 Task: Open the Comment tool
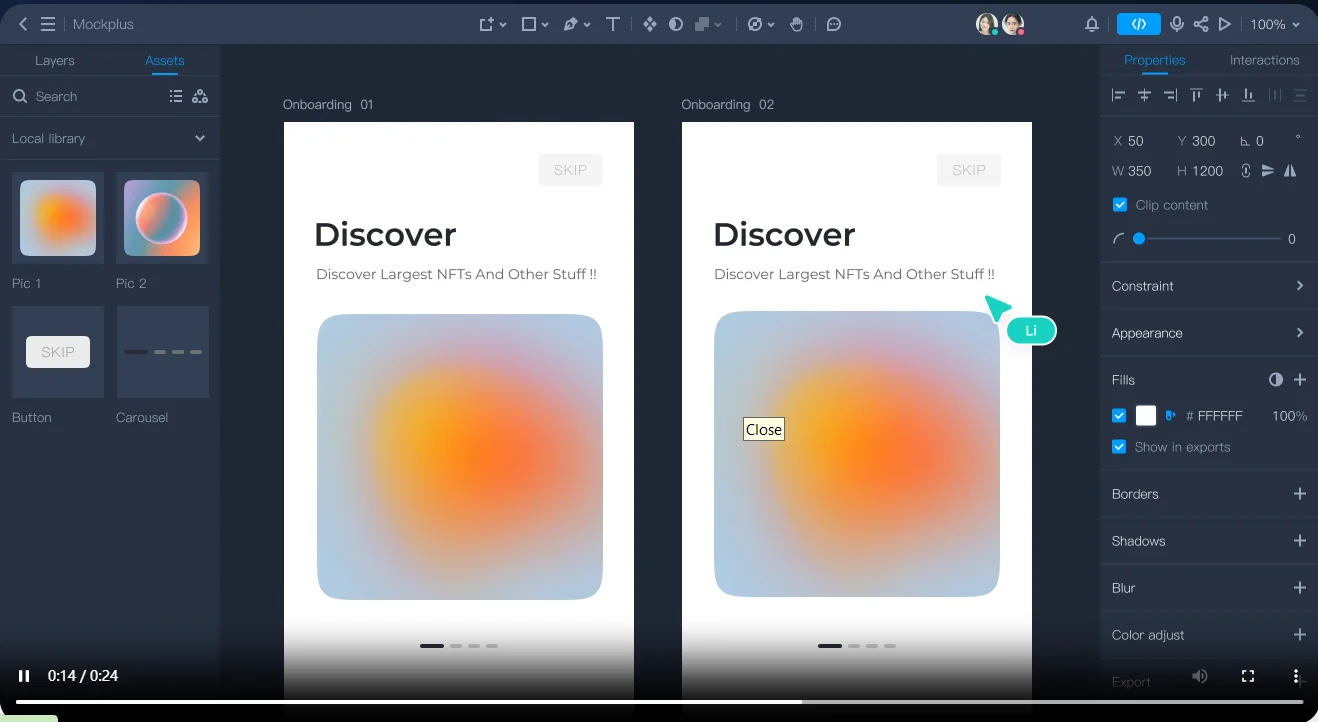tap(833, 24)
